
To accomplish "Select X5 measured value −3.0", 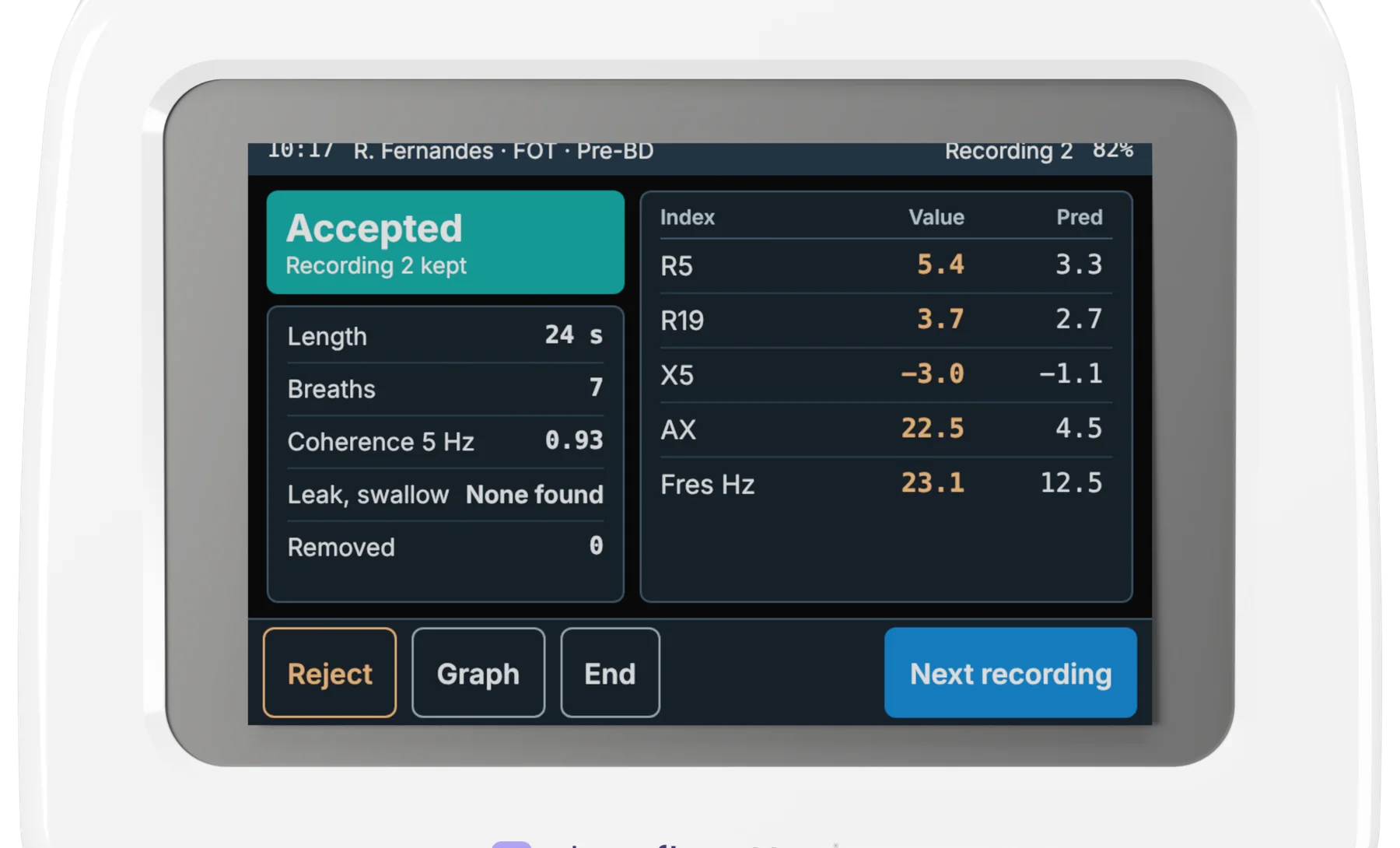I will tap(933, 373).
